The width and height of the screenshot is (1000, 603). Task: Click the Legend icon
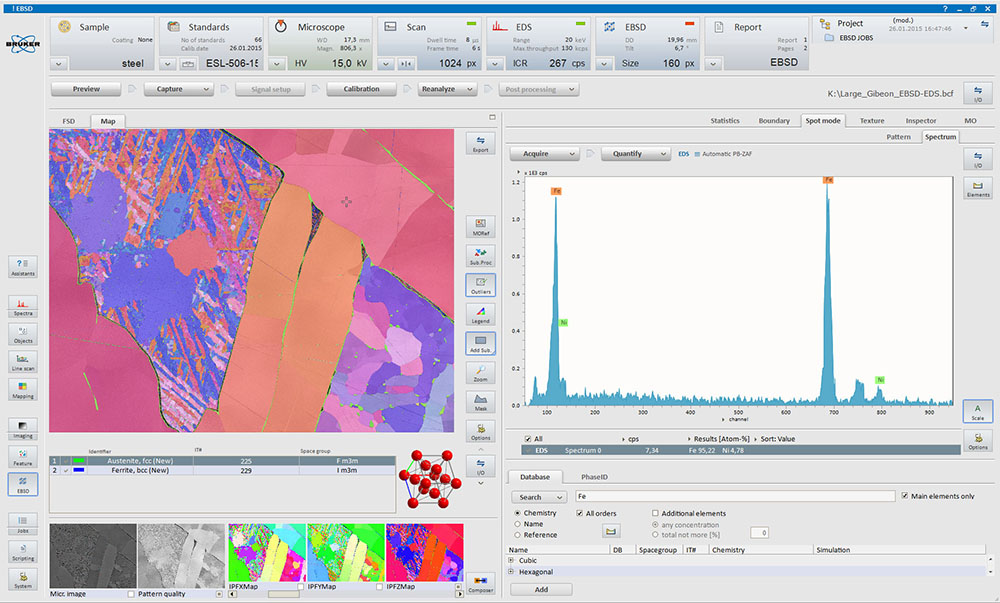[480, 315]
